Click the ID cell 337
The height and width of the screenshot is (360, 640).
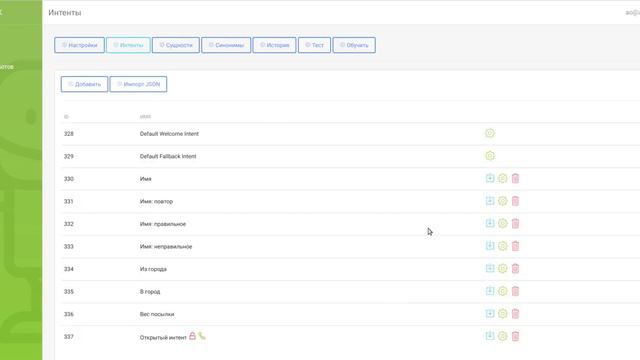click(69, 336)
